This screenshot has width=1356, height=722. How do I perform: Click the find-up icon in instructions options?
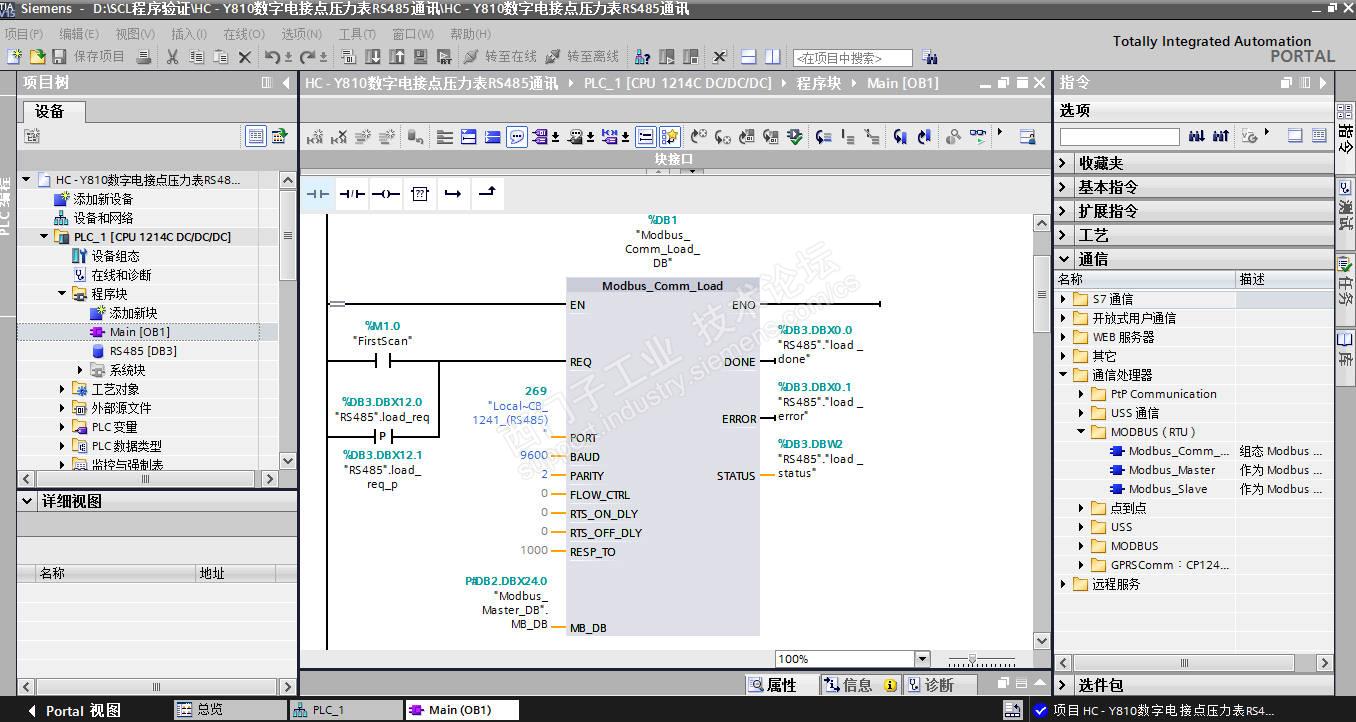(1221, 136)
